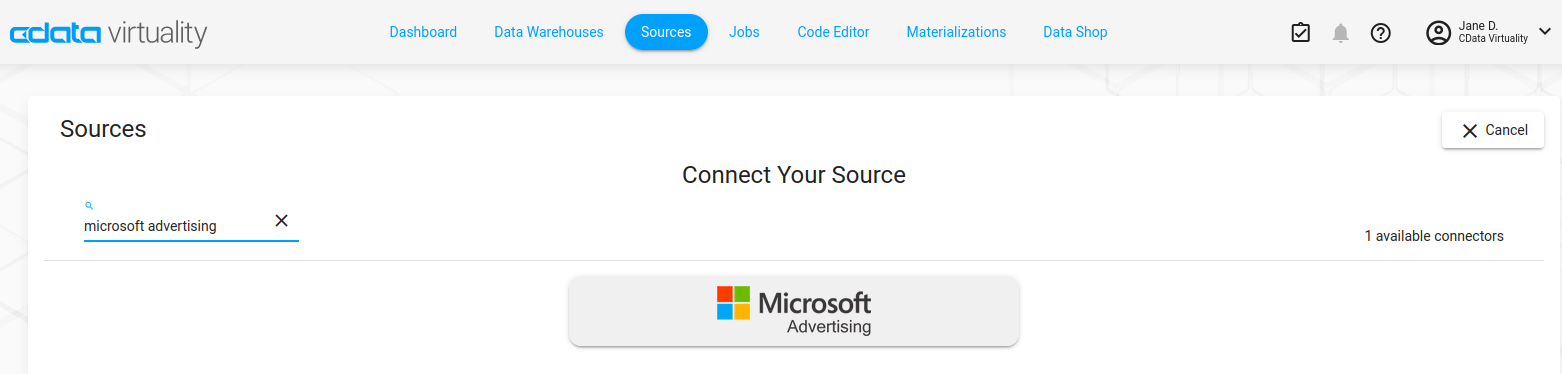Image resolution: width=1562 pixels, height=374 pixels.
Task: Expand the account chevron next to Jane D.
Action: coord(1544,32)
